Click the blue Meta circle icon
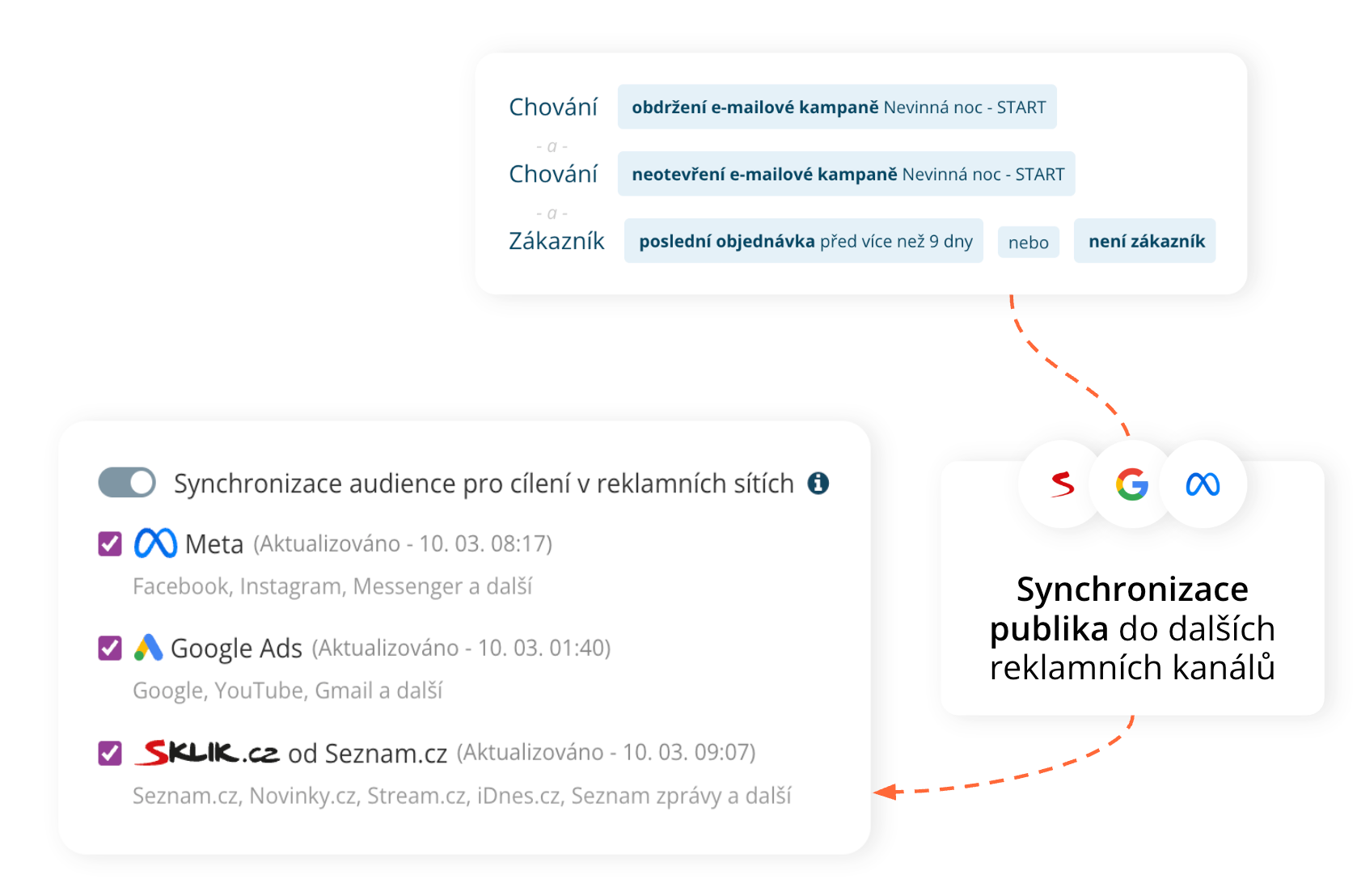The height and width of the screenshot is (896, 1357). [x=1203, y=484]
